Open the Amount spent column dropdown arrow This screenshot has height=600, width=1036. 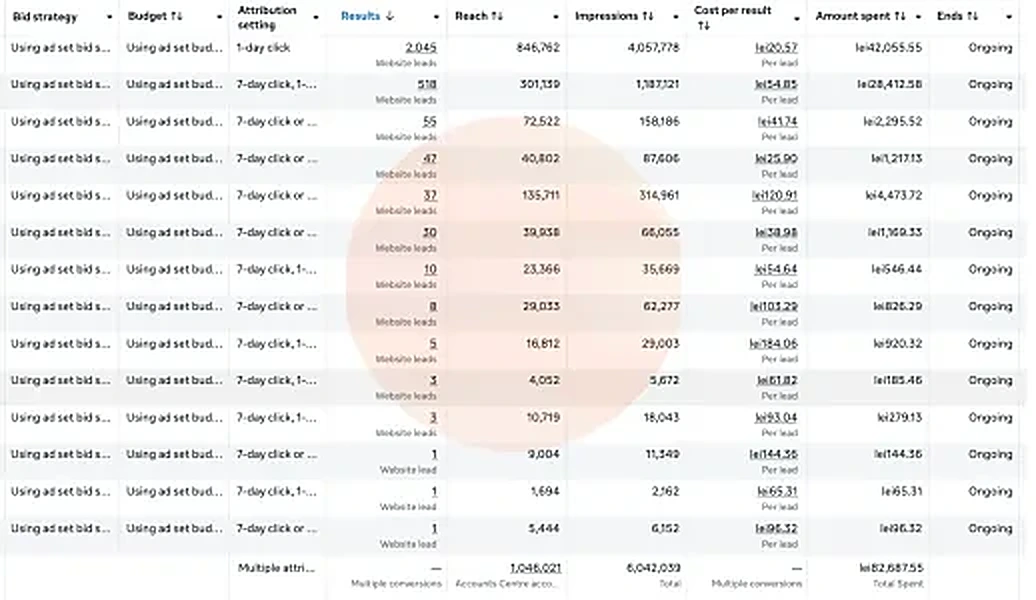pyautogui.click(x=918, y=17)
